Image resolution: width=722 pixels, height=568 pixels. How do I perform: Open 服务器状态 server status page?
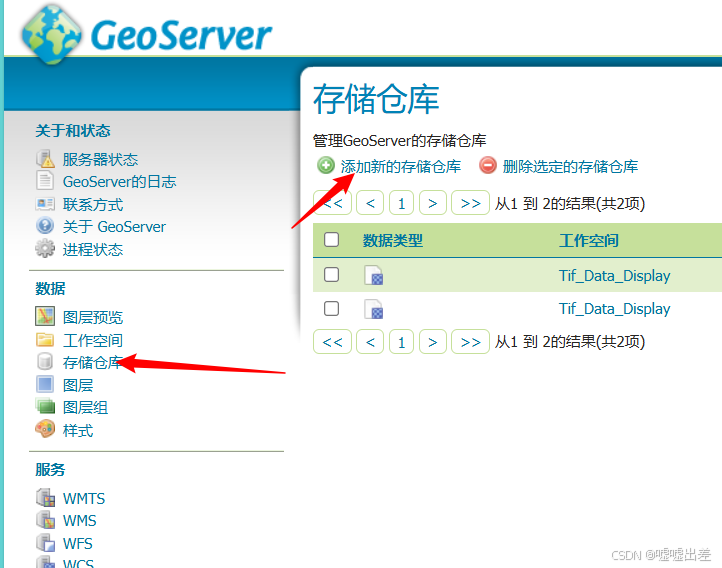point(100,159)
